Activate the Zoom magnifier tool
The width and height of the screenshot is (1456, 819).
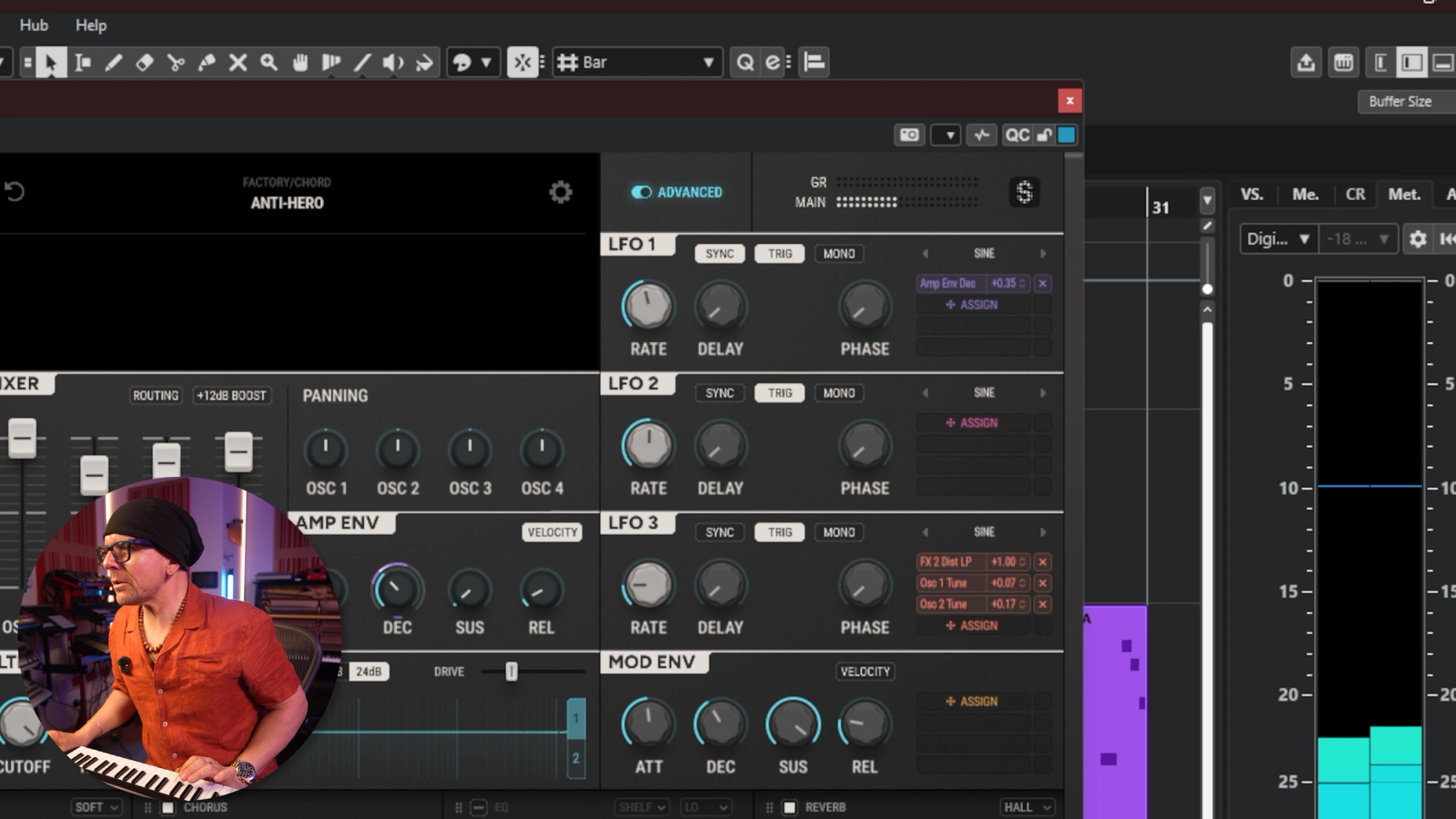(x=268, y=63)
